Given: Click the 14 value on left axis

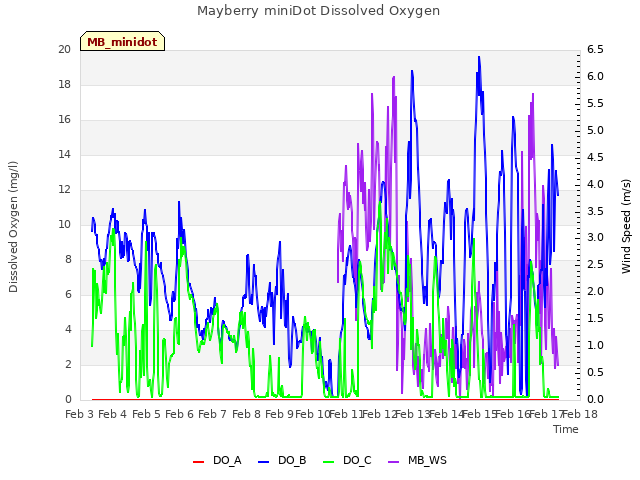Looking at the screenshot, I should [64, 154].
